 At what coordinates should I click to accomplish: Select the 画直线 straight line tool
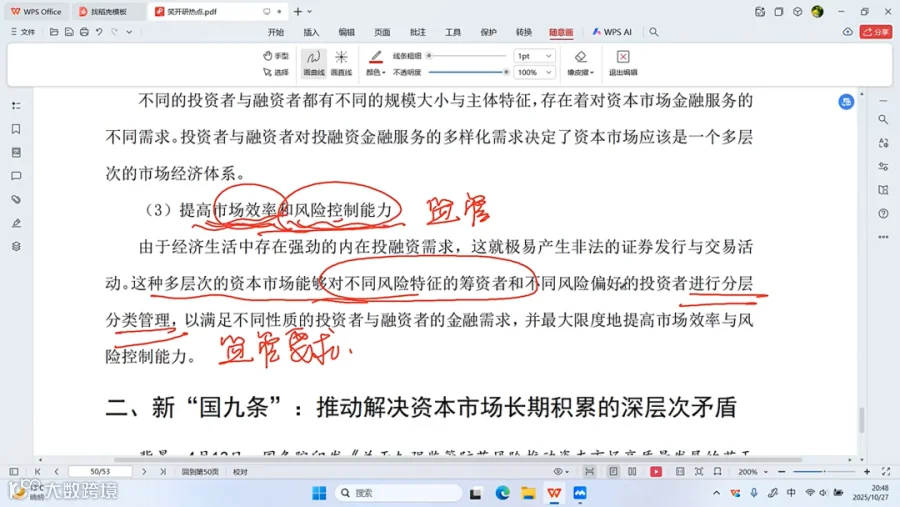tap(342, 63)
